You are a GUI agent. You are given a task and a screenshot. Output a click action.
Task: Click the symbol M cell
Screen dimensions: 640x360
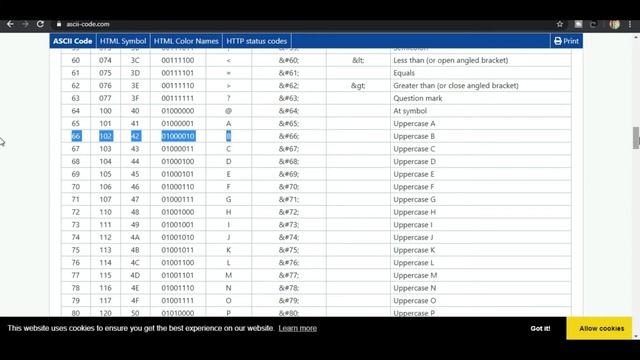[229, 275]
